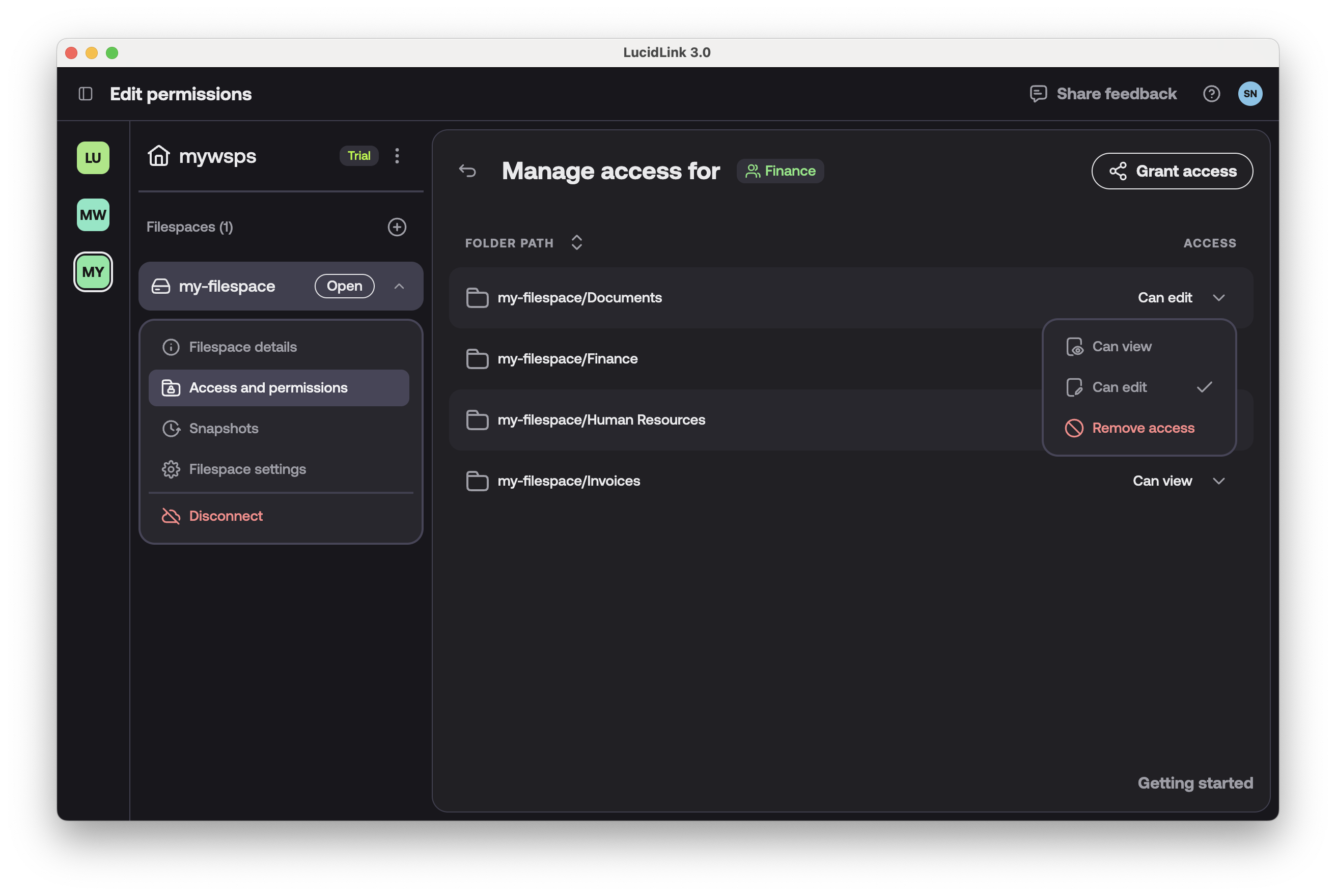Select Remove access in the menu
This screenshot has width=1336, height=896.
pyautogui.click(x=1139, y=428)
